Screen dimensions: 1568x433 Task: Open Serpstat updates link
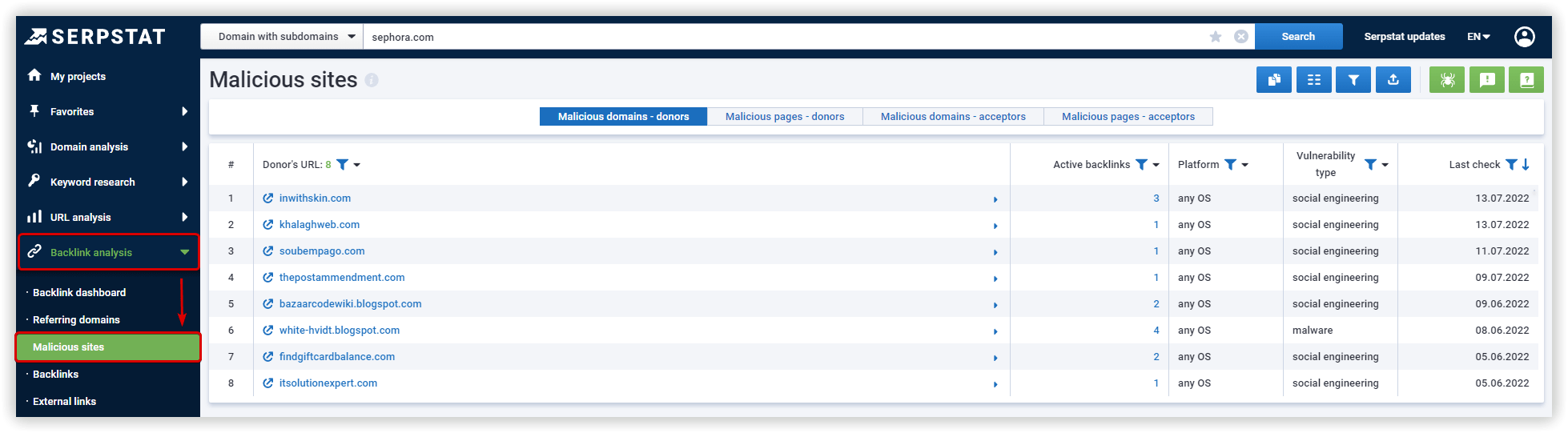[1405, 37]
